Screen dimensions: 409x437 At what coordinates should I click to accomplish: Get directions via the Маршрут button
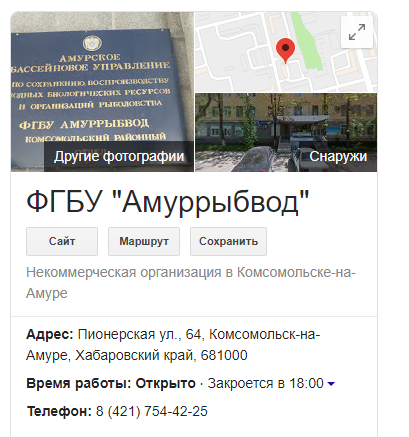(x=144, y=241)
